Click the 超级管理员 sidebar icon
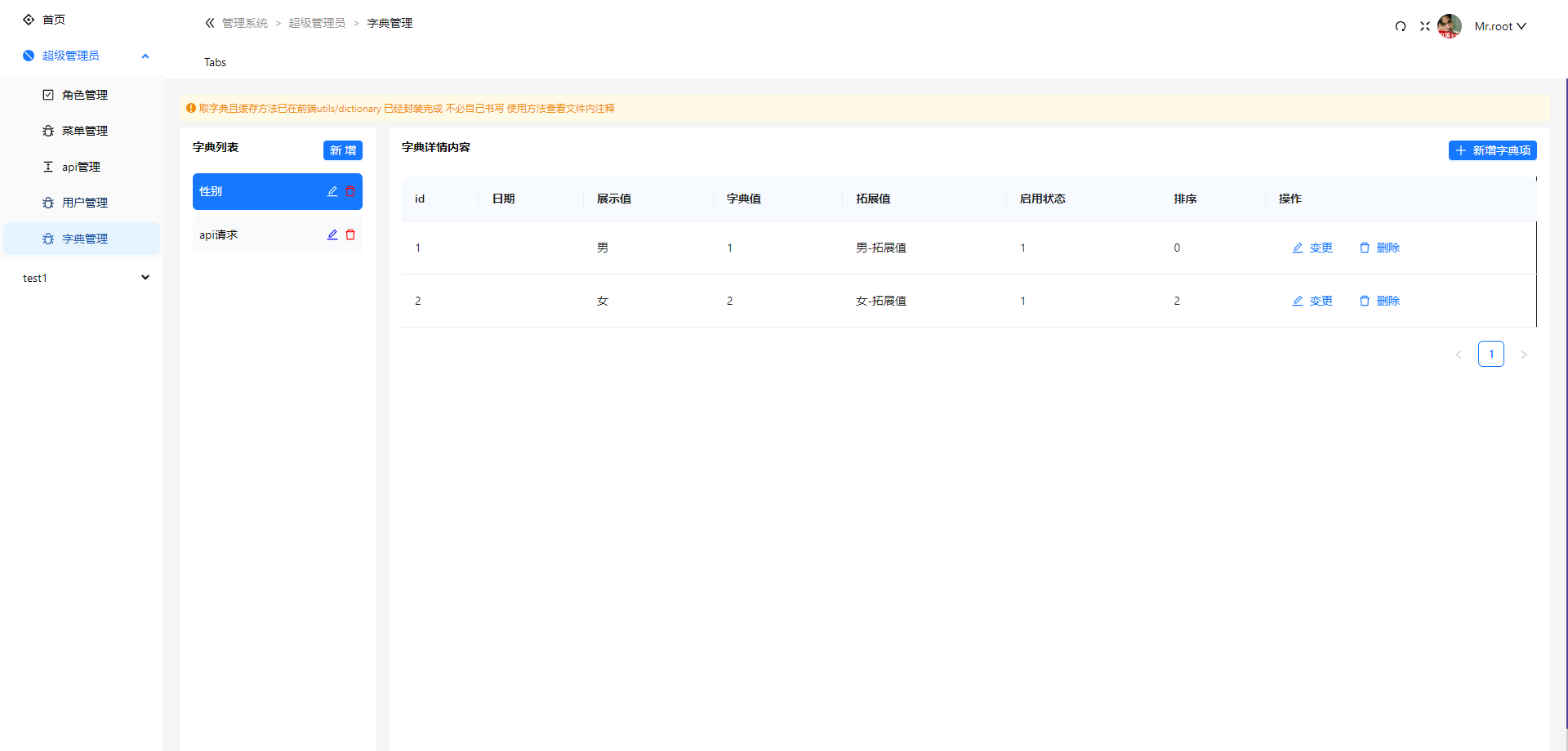This screenshot has height=751, width=1568. pyautogui.click(x=29, y=56)
